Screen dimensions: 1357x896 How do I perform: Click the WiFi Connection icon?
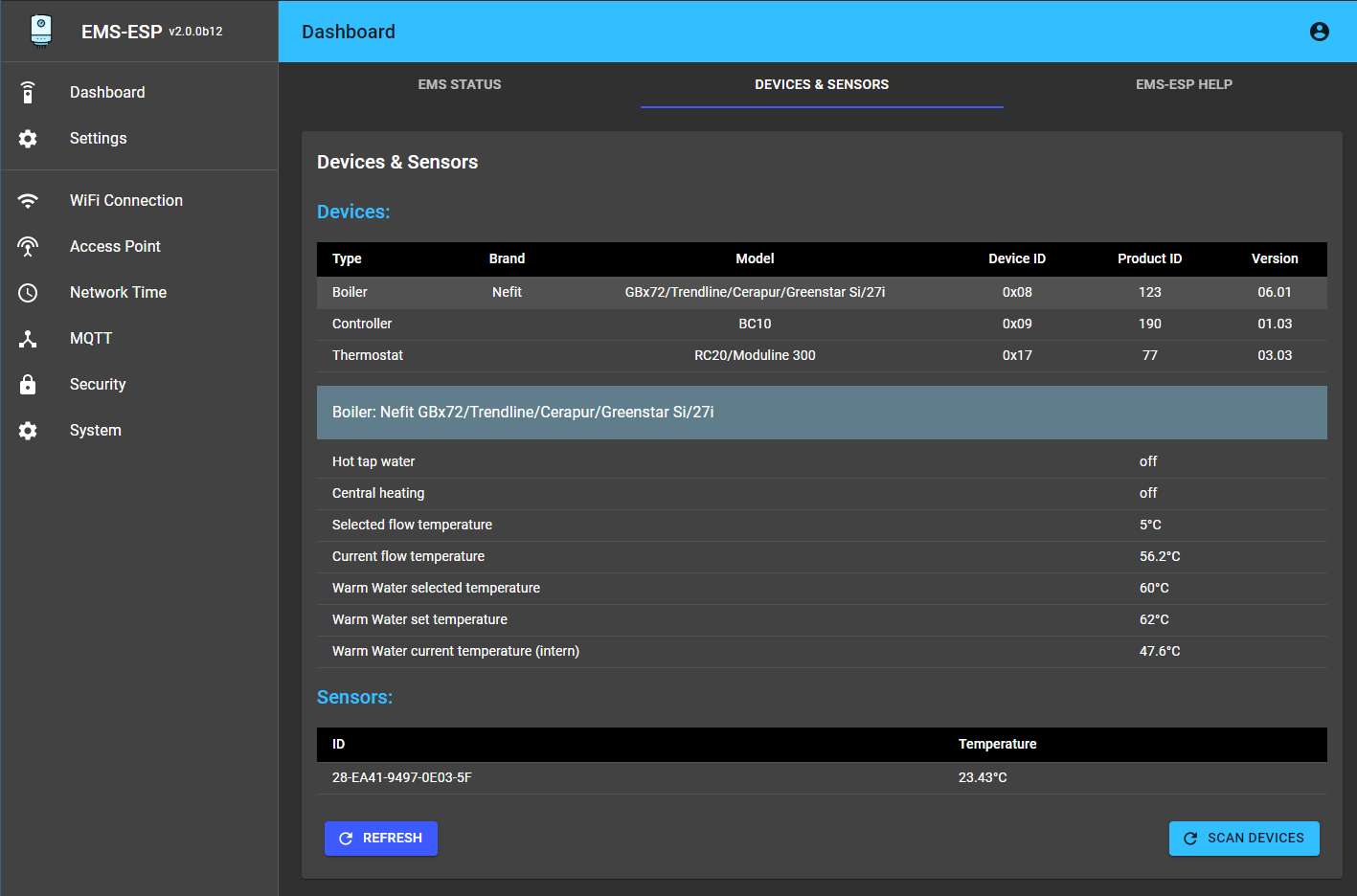(x=28, y=201)
